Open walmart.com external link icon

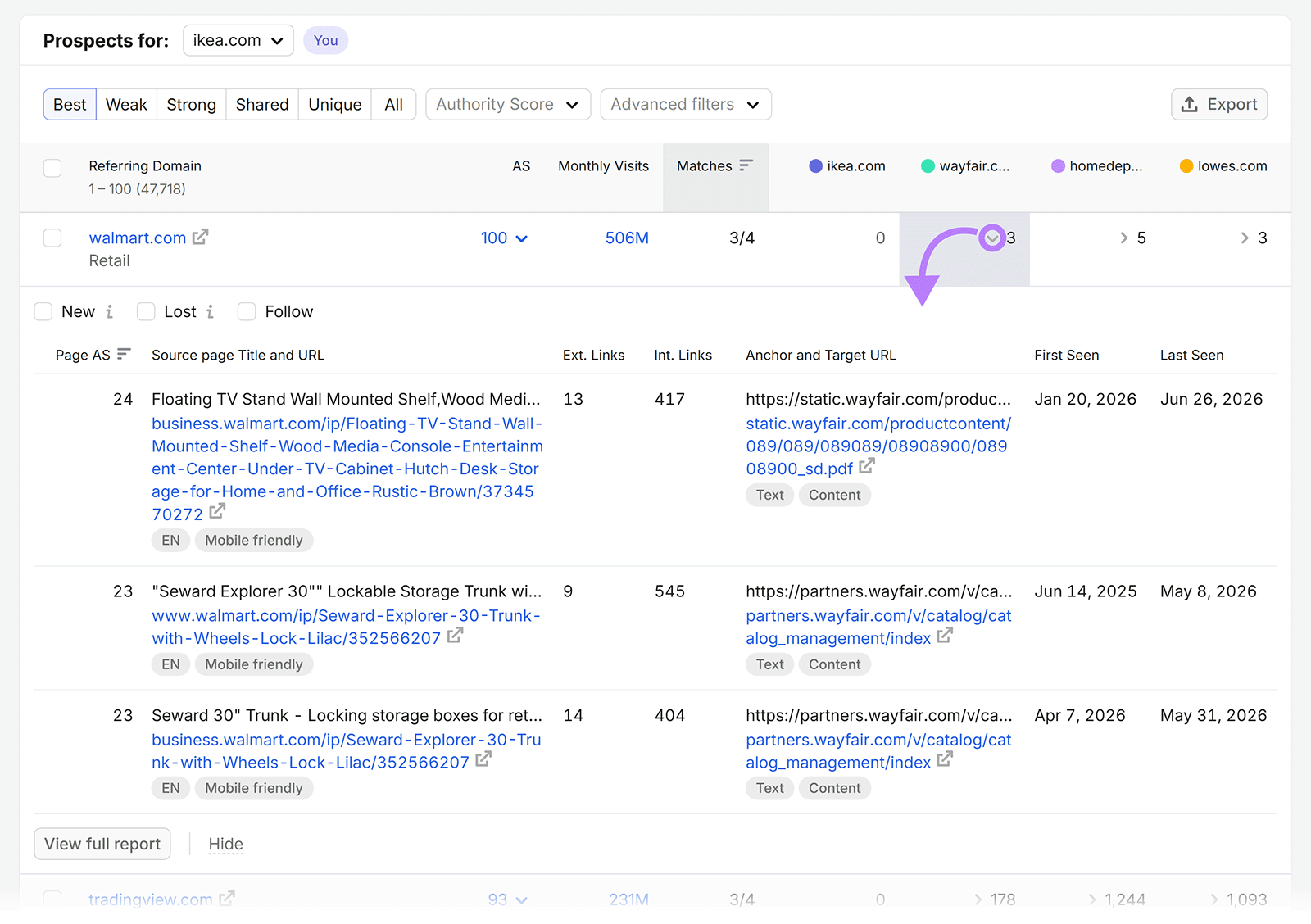click(x=200, y=237)
